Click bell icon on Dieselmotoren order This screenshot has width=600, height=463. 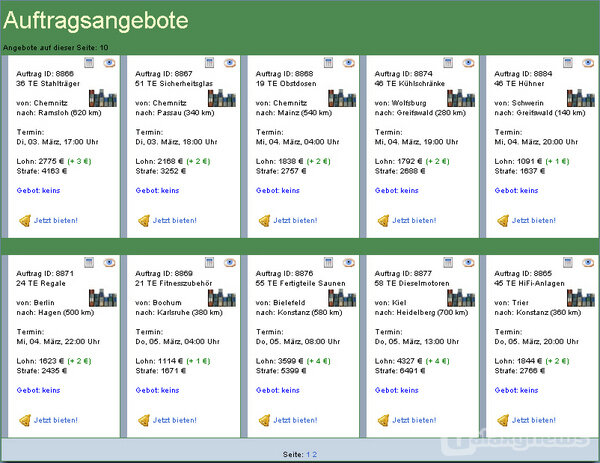(383, 421)
